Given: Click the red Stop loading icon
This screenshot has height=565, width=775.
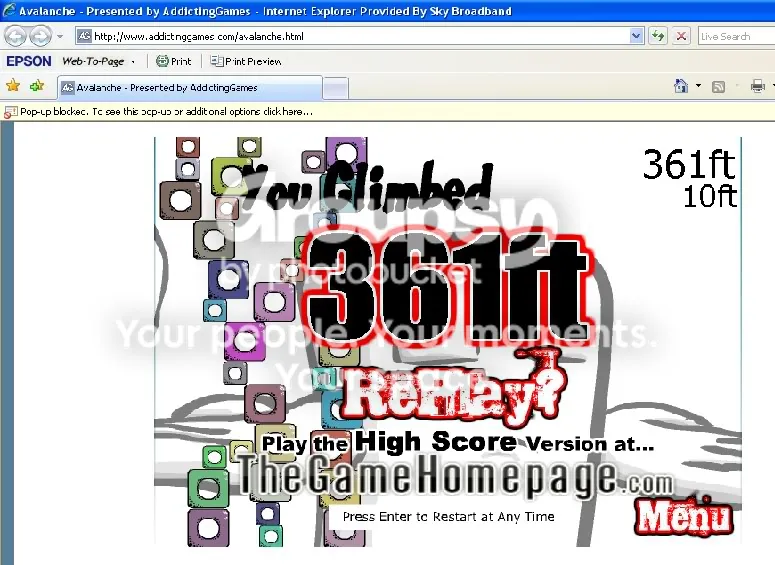Looking at the screenshot, I should coord(681,36).
